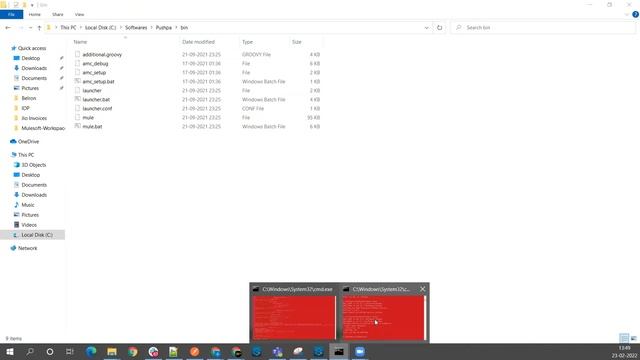The height and width of the screenshot is (360, 640).
Task: Open Music folder under This PC
Action: tap(28, 205)
